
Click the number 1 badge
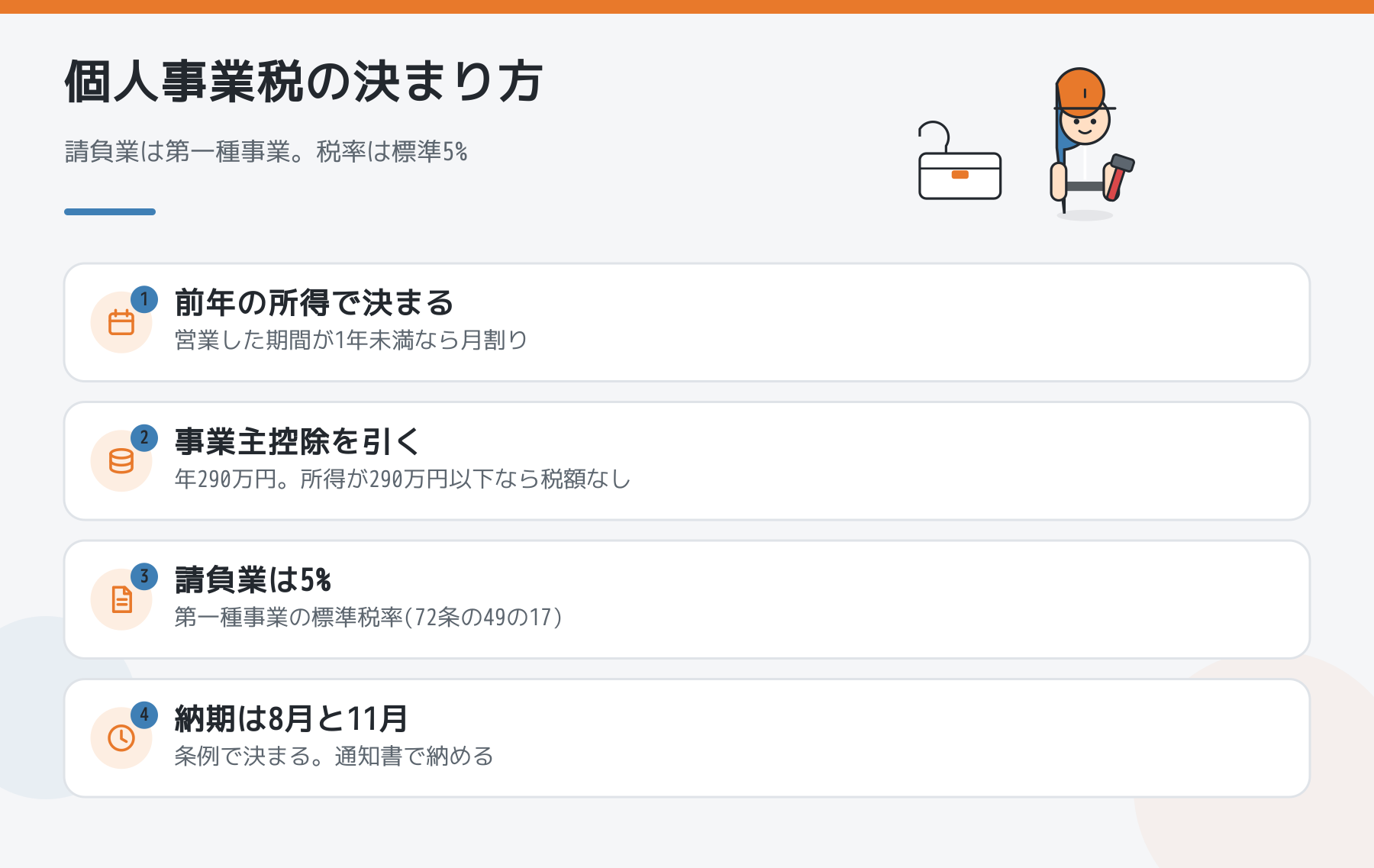click(x=144, y=299)
